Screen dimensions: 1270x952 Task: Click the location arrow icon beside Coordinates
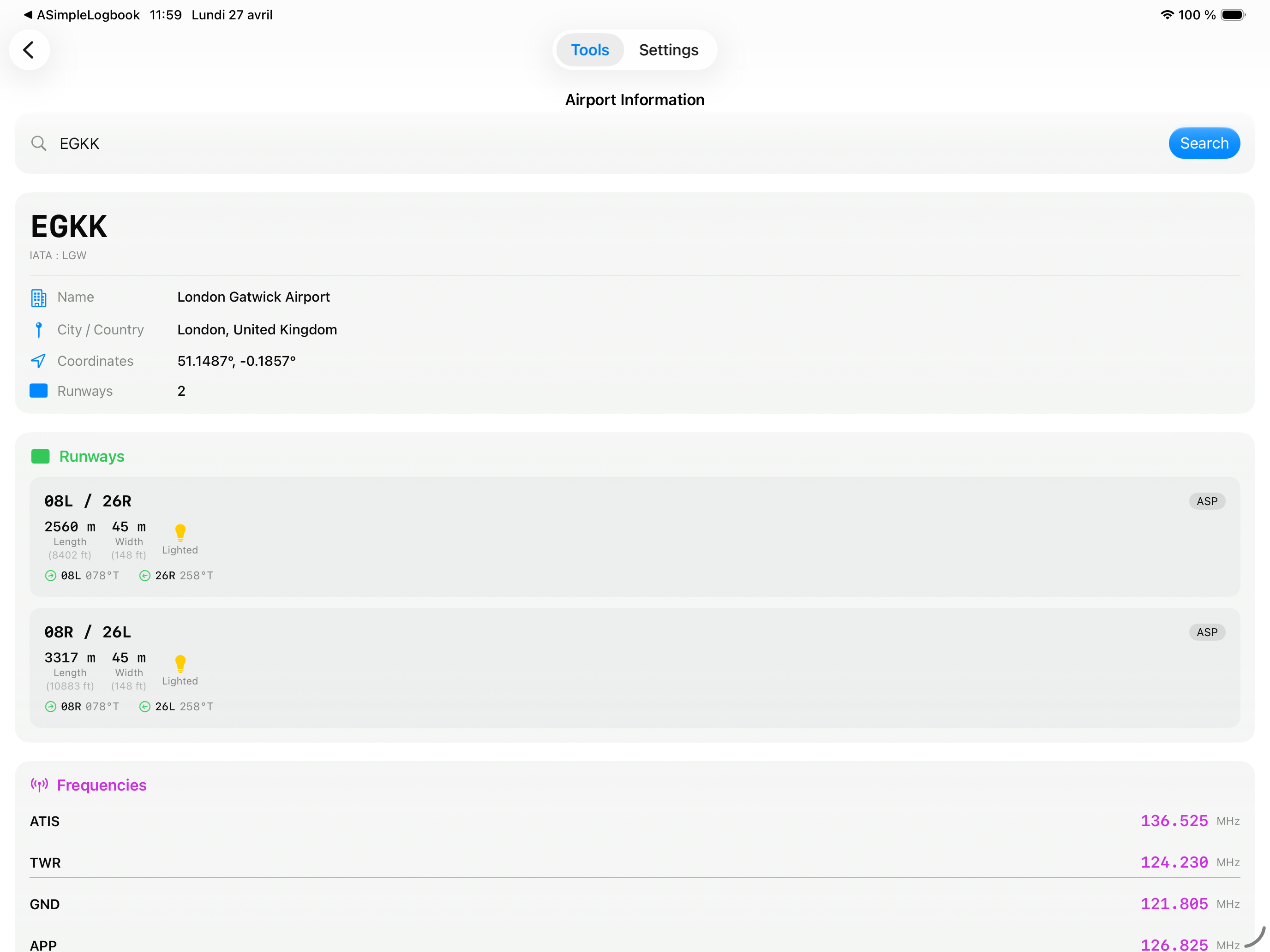click(38, 361)
